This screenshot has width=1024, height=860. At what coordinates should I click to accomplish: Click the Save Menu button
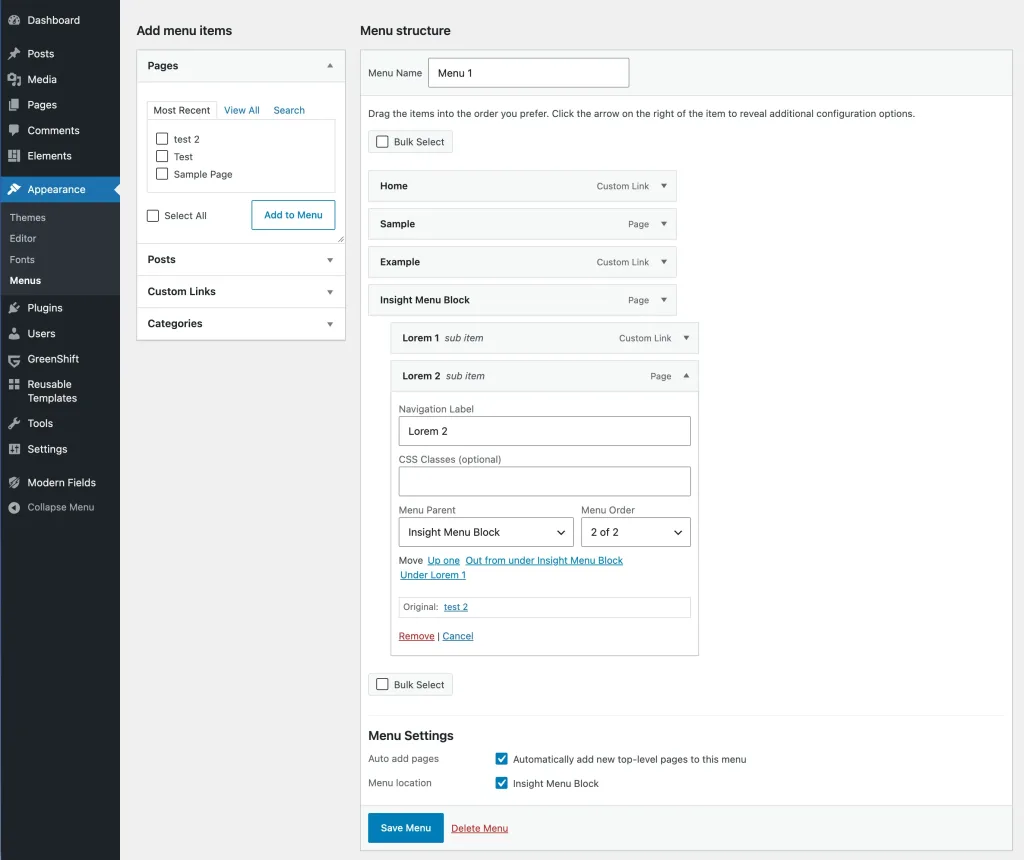point(406,828)
